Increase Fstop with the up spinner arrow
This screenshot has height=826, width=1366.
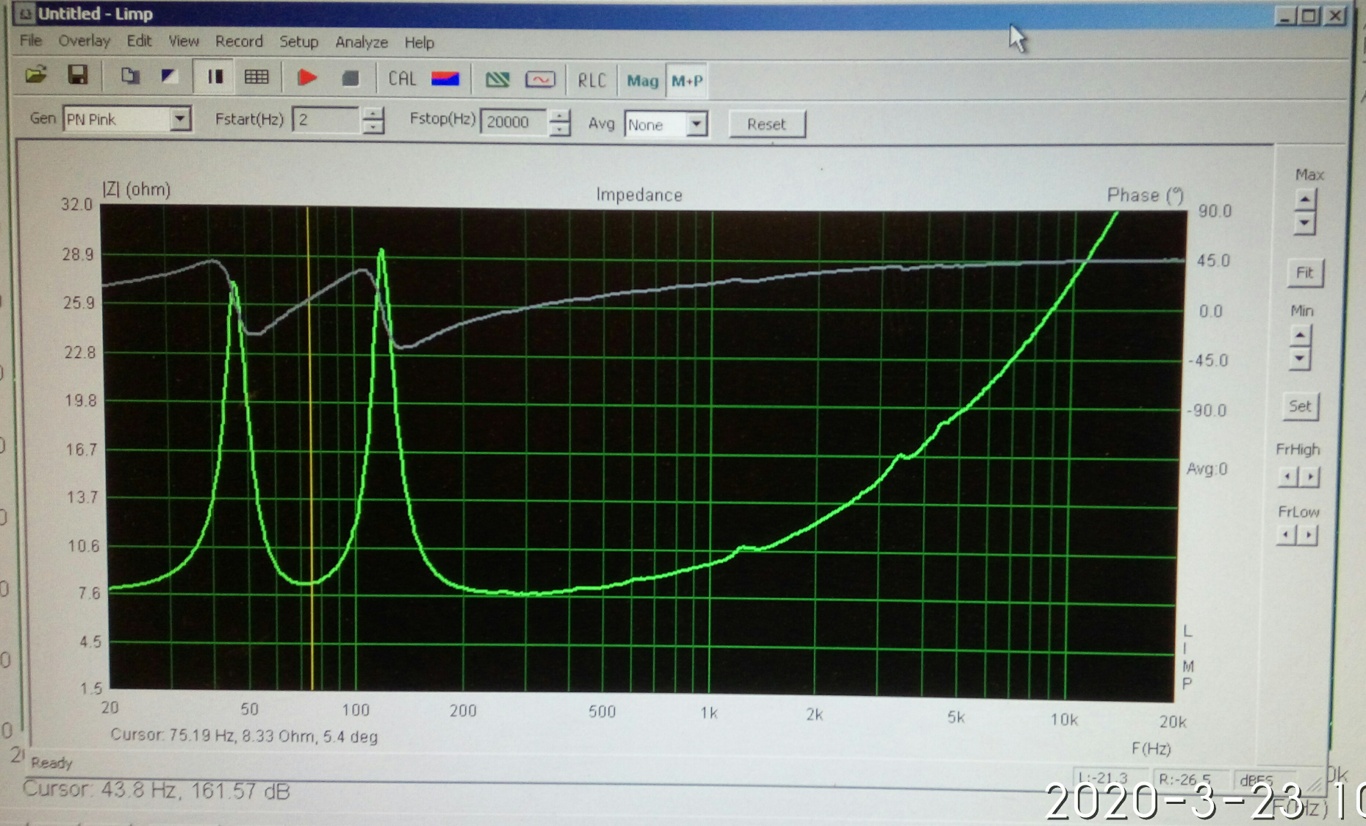click(560, 116)
